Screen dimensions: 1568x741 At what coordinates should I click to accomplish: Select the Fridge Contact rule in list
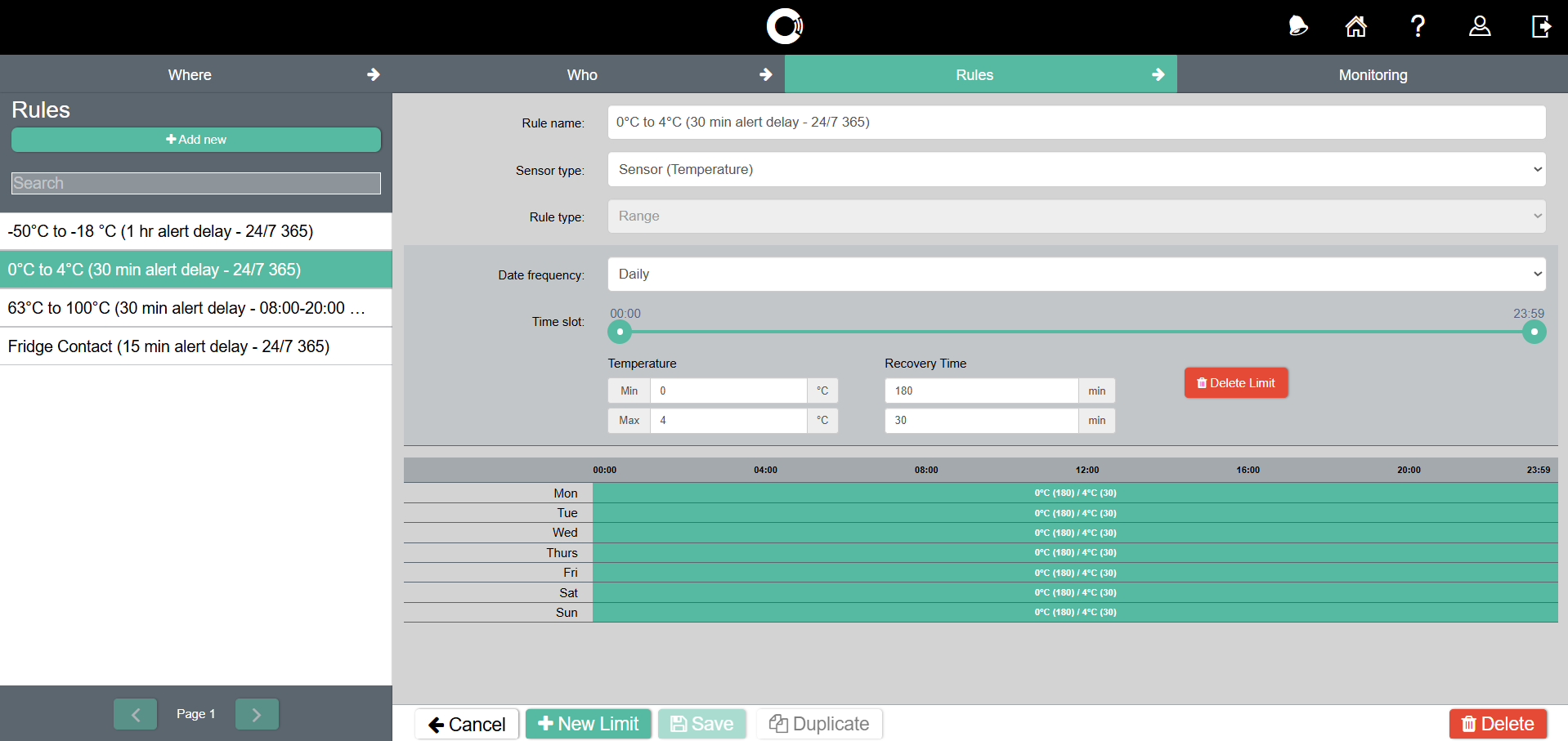[x=168, y=346]
